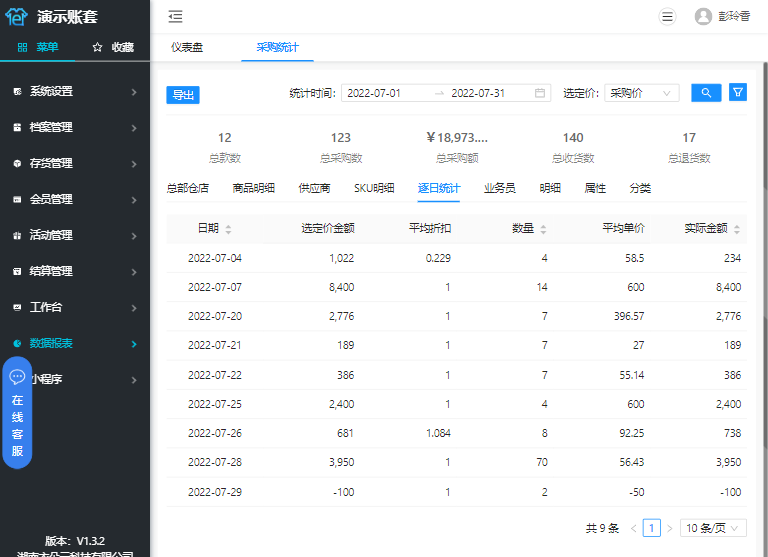768x557 pixels.
Task: Expand 结算管理 menu chevron
Action: [x=134, y=272]
